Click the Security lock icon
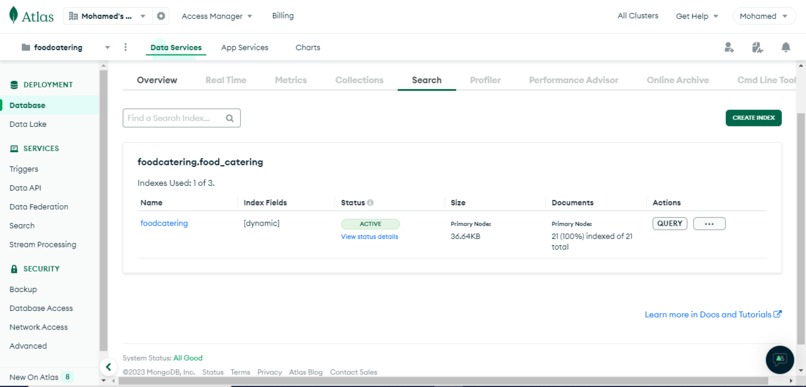Image resolution: width=806 pixels, height=387 pixels. coord(14,269)
